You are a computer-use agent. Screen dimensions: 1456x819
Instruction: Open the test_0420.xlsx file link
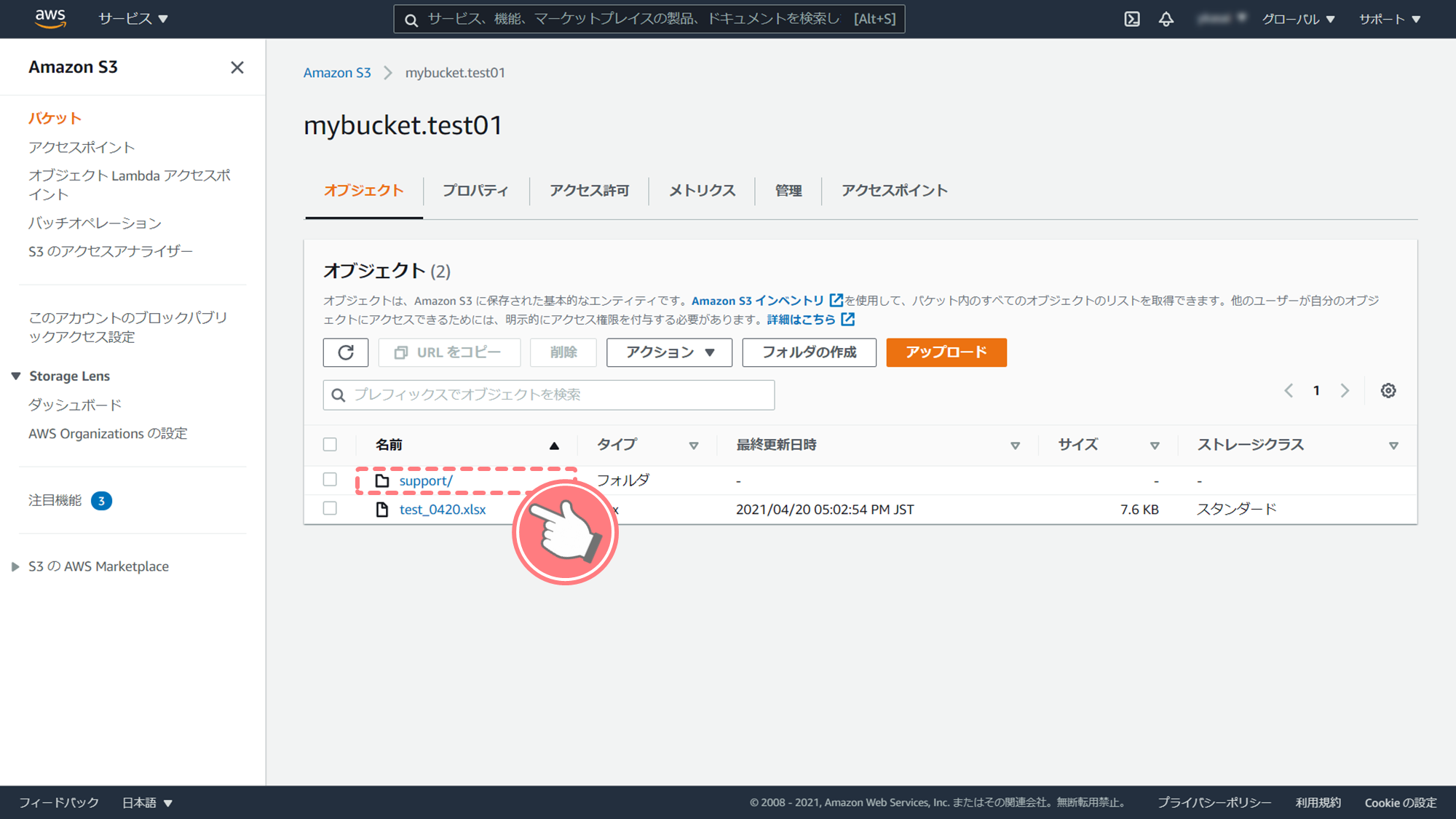click(443, 510)
